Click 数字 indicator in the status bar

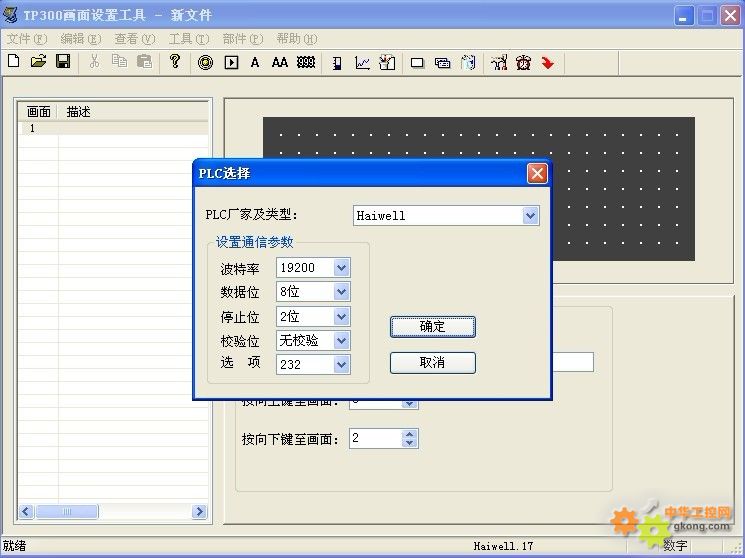click(x=675, y=546)
